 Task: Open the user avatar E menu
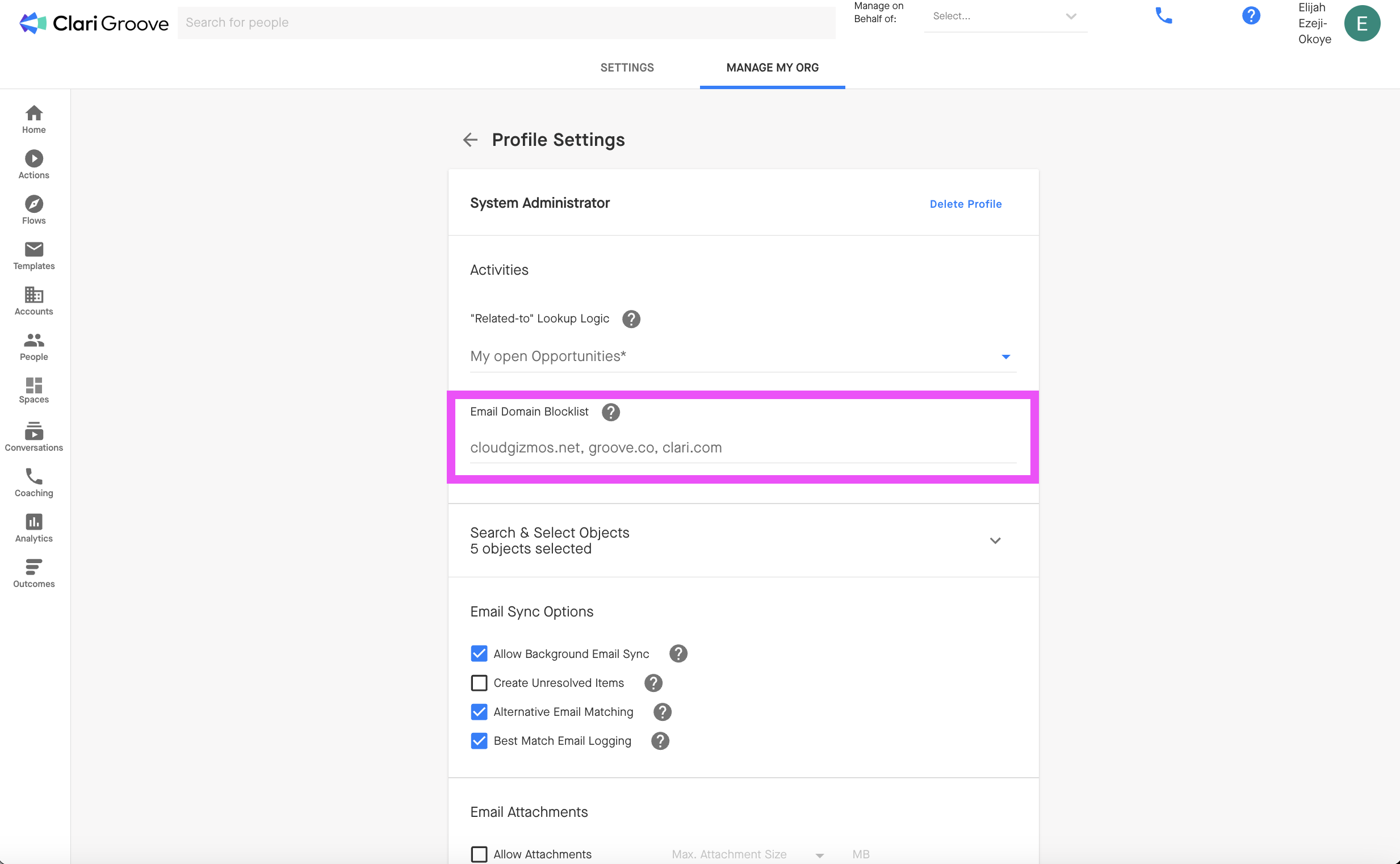[x=1362, y=23]
